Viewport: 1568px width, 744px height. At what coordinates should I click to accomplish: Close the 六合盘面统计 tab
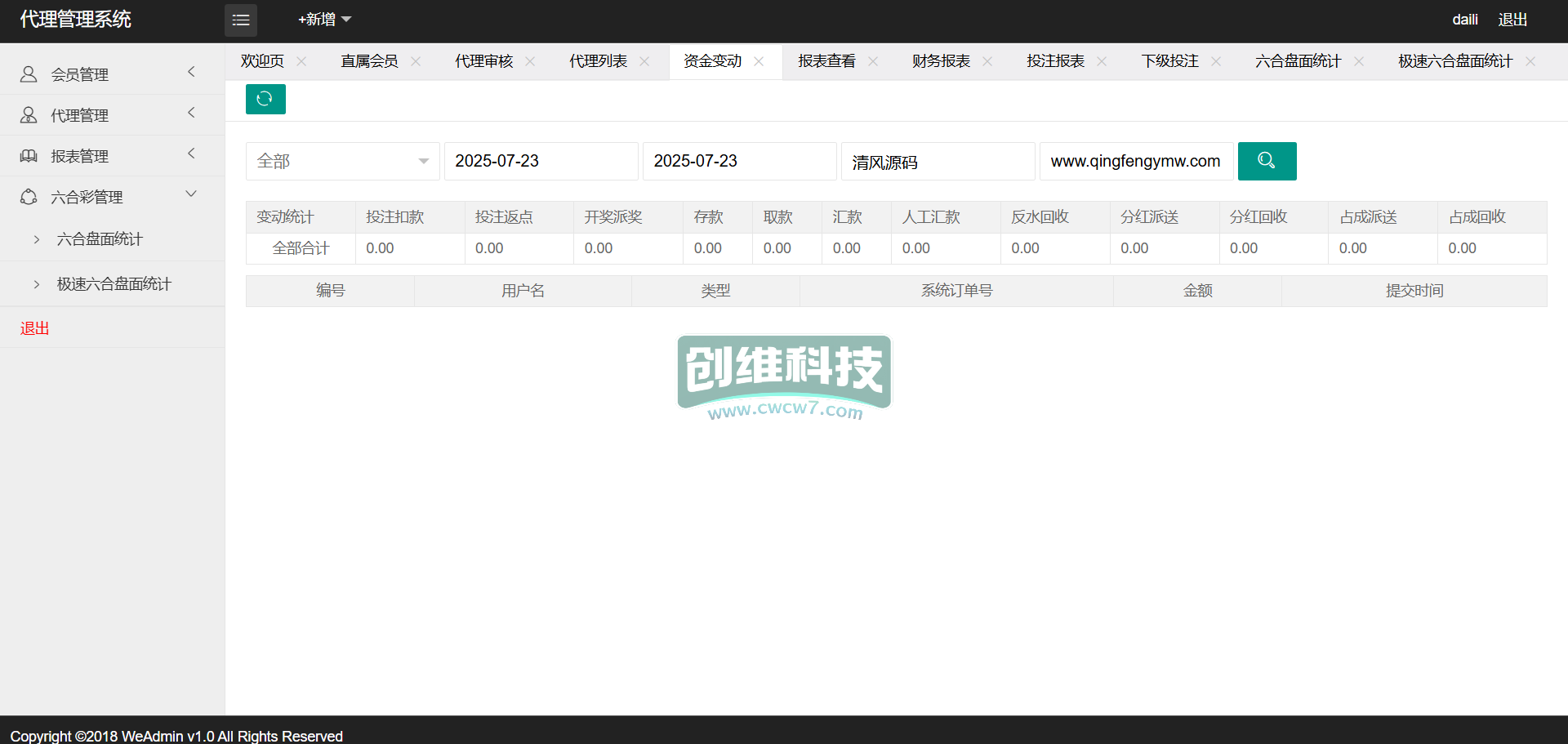(x=1359, y=61)
